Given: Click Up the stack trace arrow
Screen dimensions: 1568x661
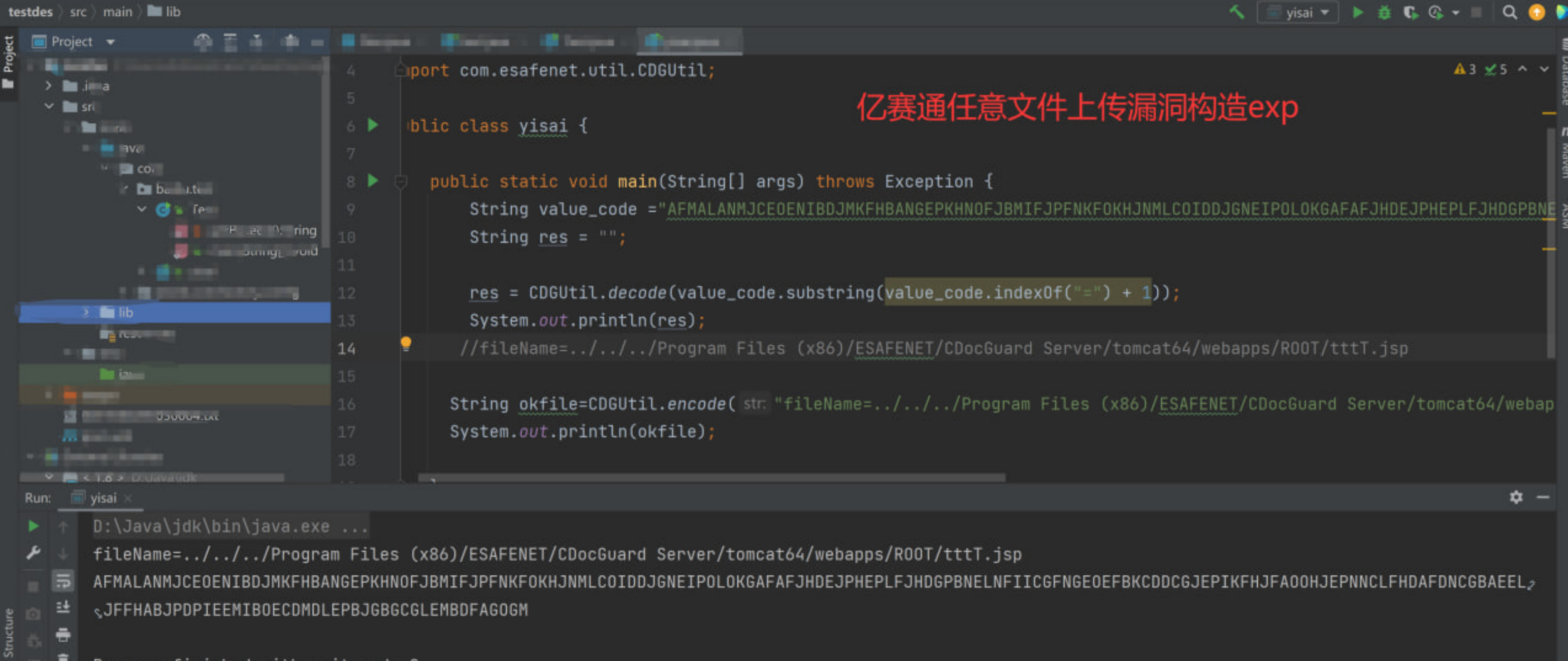Looking at the screenshot, I should tap(63, 527).
